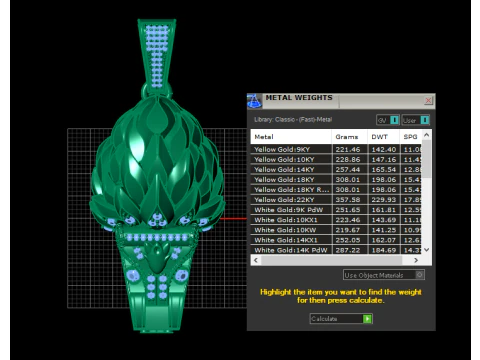Screen dimensions: 480x360
Task: Click the 257.44 grams cell
Action: 350,169
